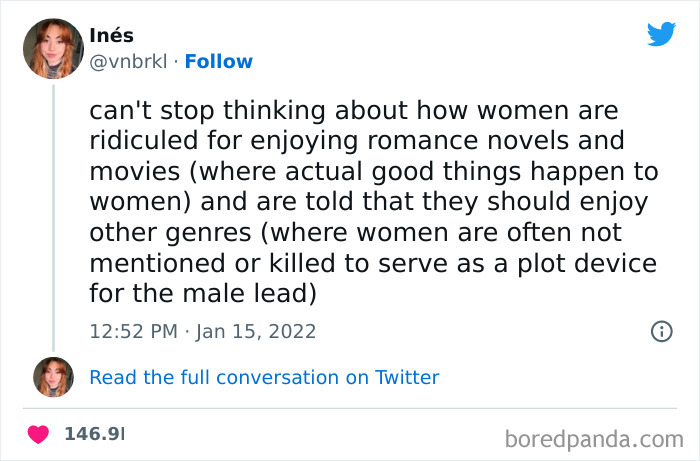
Task: Click the text "for the male lead)"
Action: tap(203, 293)
